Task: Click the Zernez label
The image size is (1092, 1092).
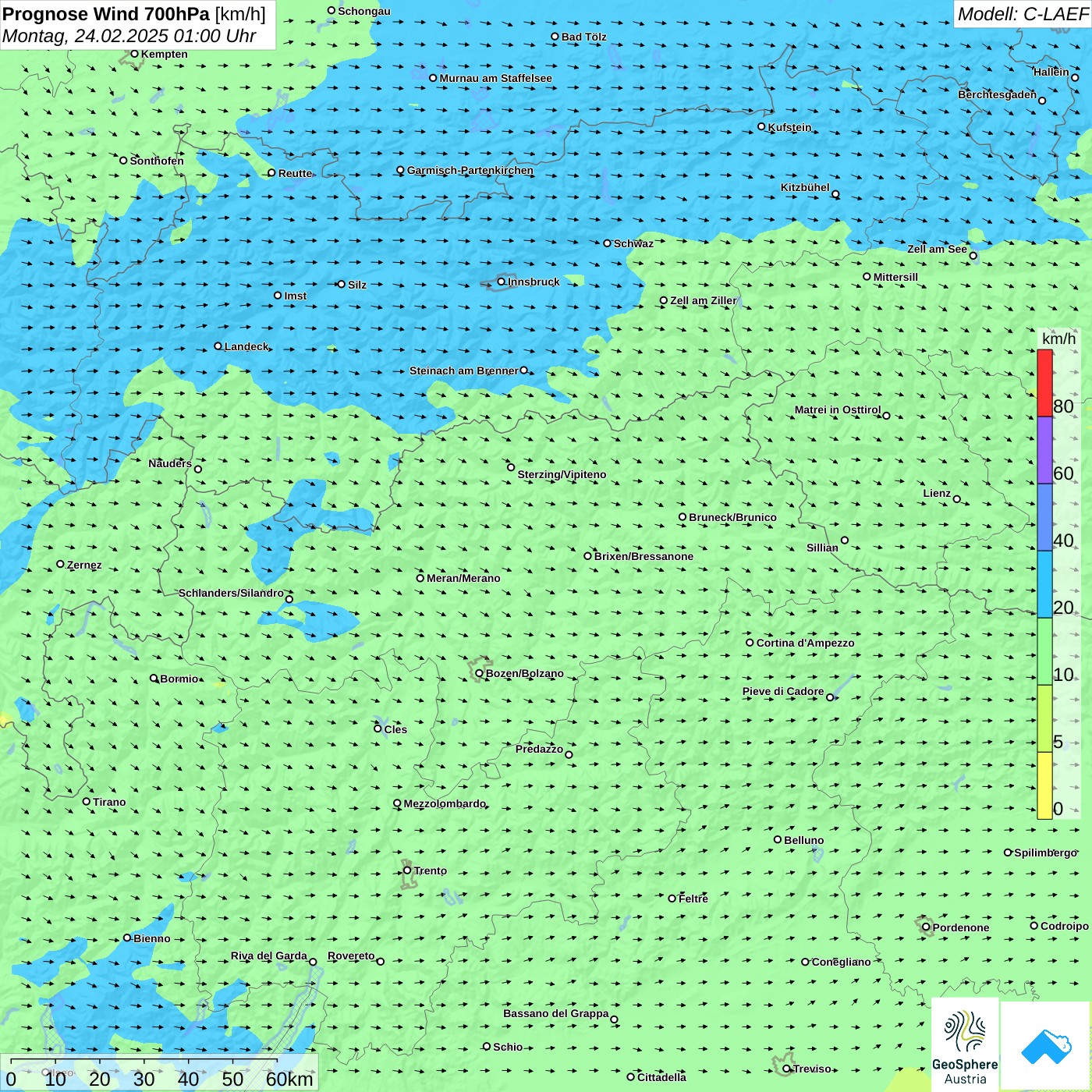Action: [x=84, y=565]
